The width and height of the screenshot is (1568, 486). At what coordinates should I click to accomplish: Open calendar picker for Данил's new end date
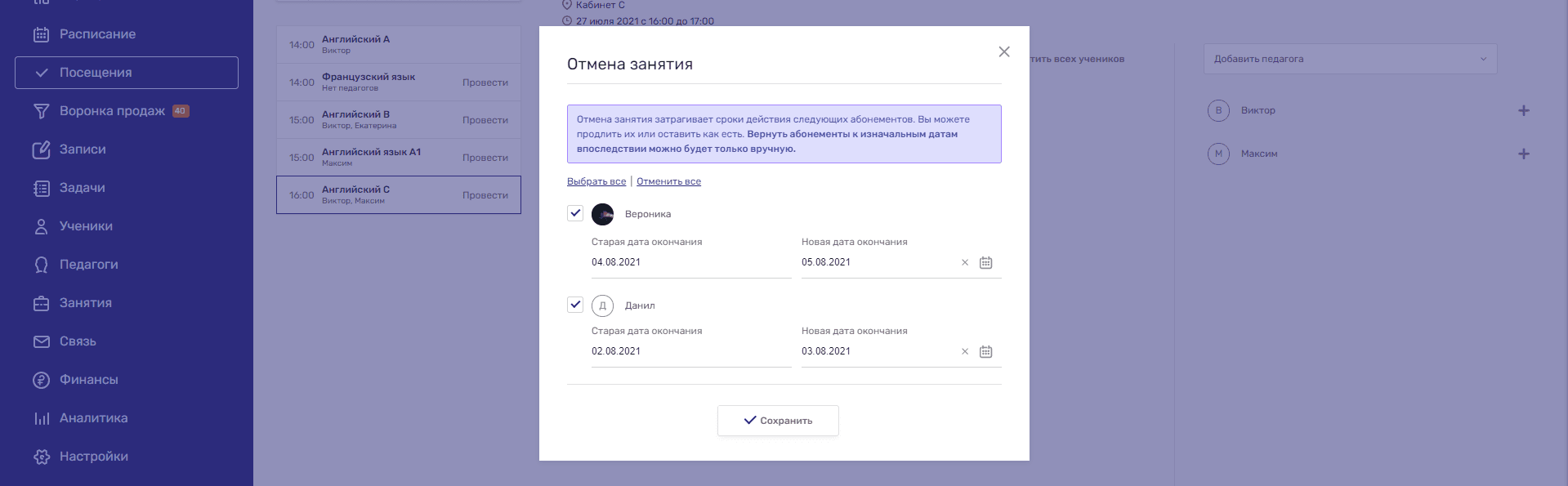pyautogui.click(x=985, y=352)
